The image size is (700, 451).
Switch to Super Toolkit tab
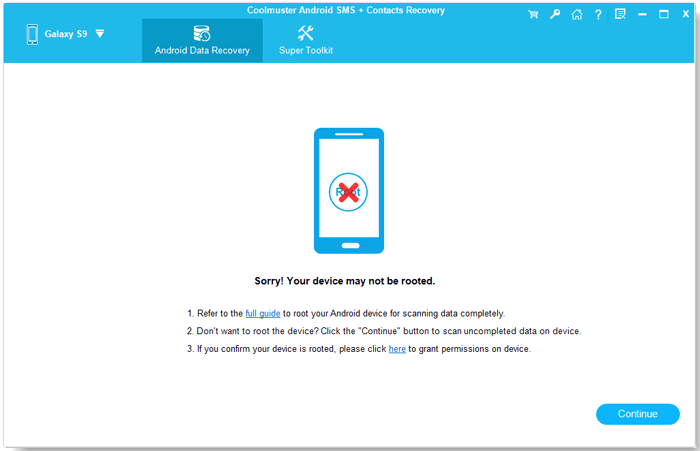click(x=306, y=41)
